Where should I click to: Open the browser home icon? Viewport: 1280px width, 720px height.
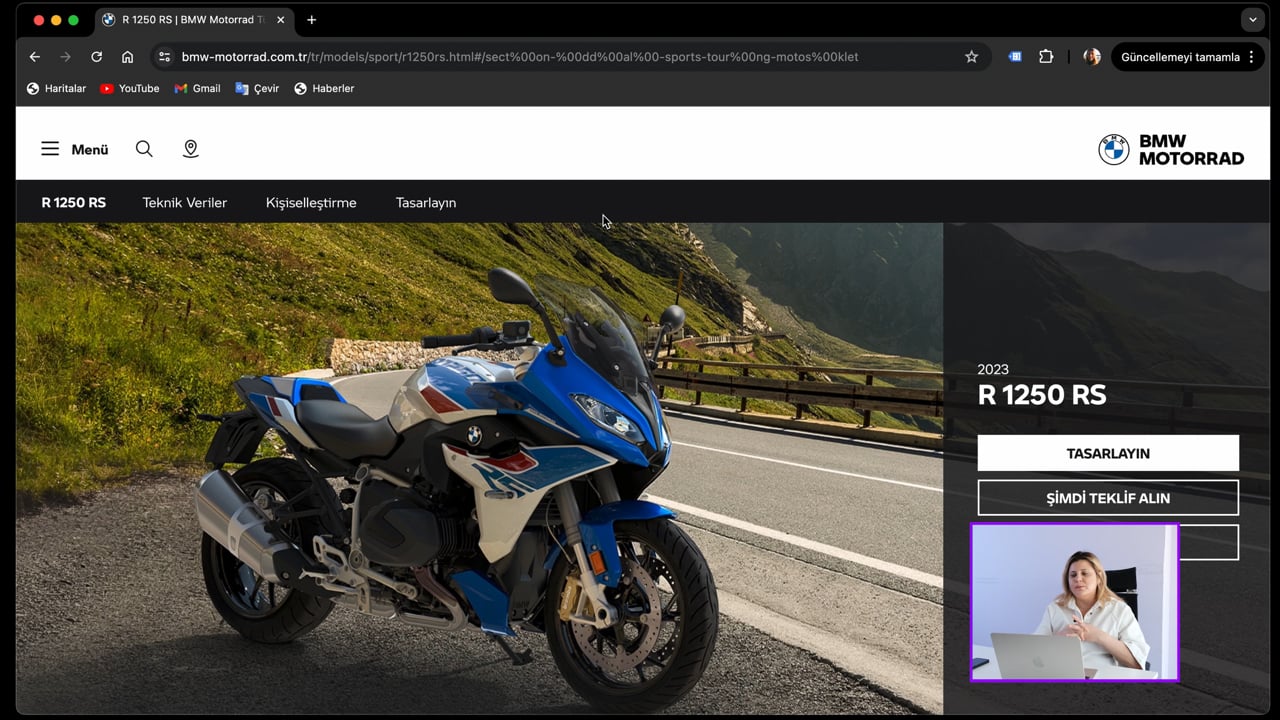tap(127, 57)
